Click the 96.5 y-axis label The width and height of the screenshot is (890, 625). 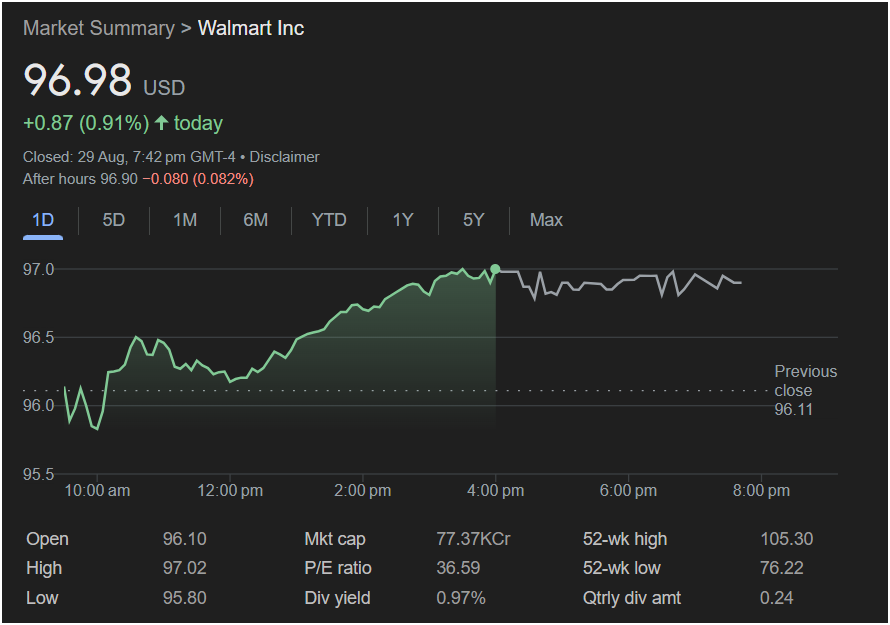point(39,337)
